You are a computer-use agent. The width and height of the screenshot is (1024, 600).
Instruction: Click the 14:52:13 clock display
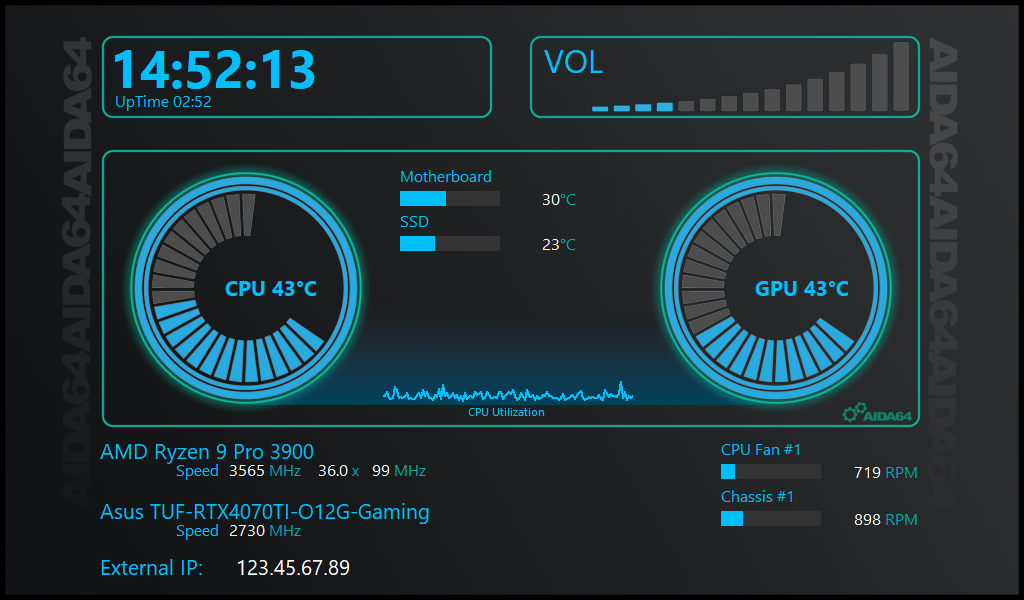[x=214, y=68]
